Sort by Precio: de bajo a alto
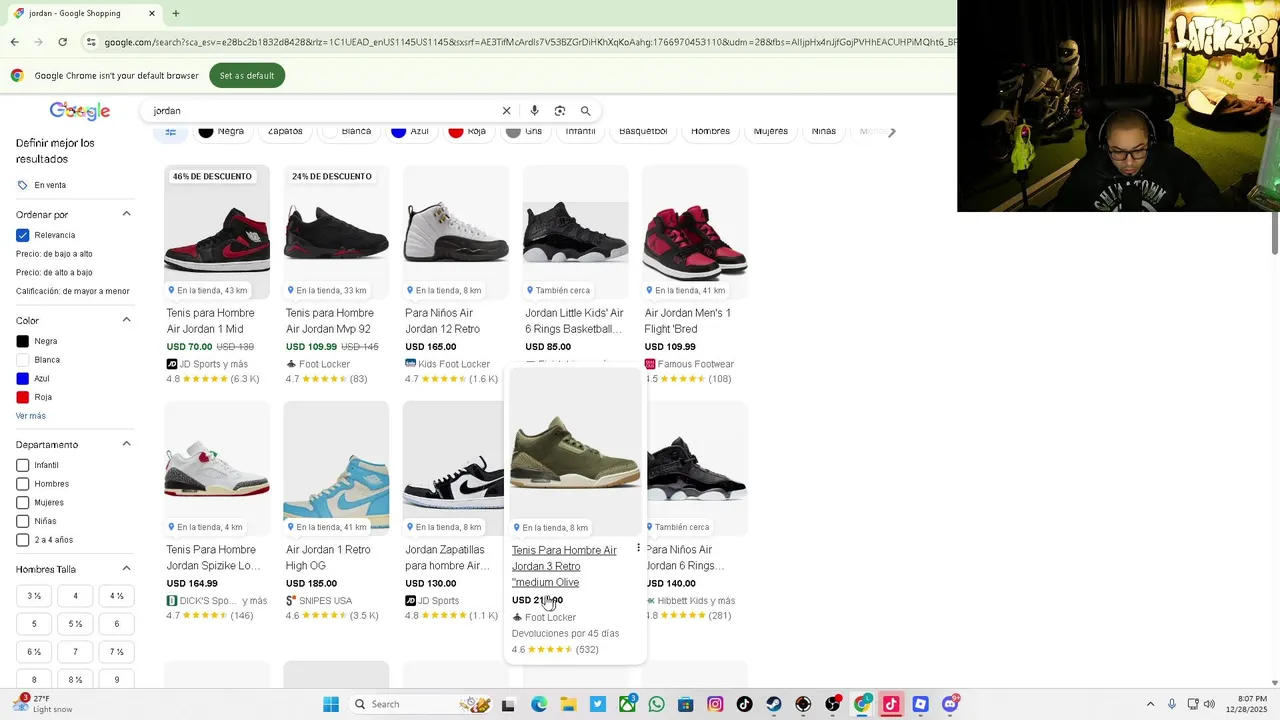 [x=54, y=254]
